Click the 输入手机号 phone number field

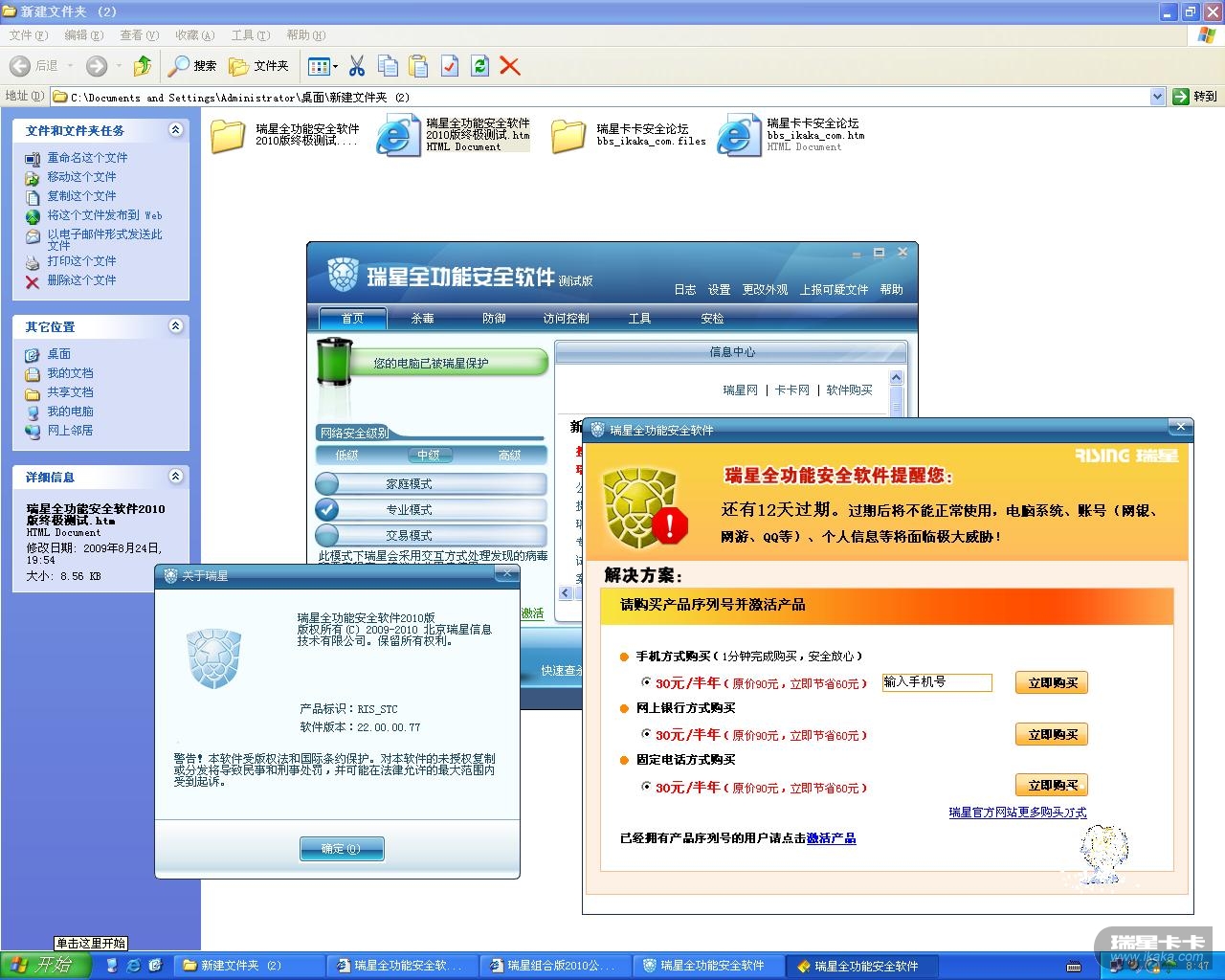point(937,682)
